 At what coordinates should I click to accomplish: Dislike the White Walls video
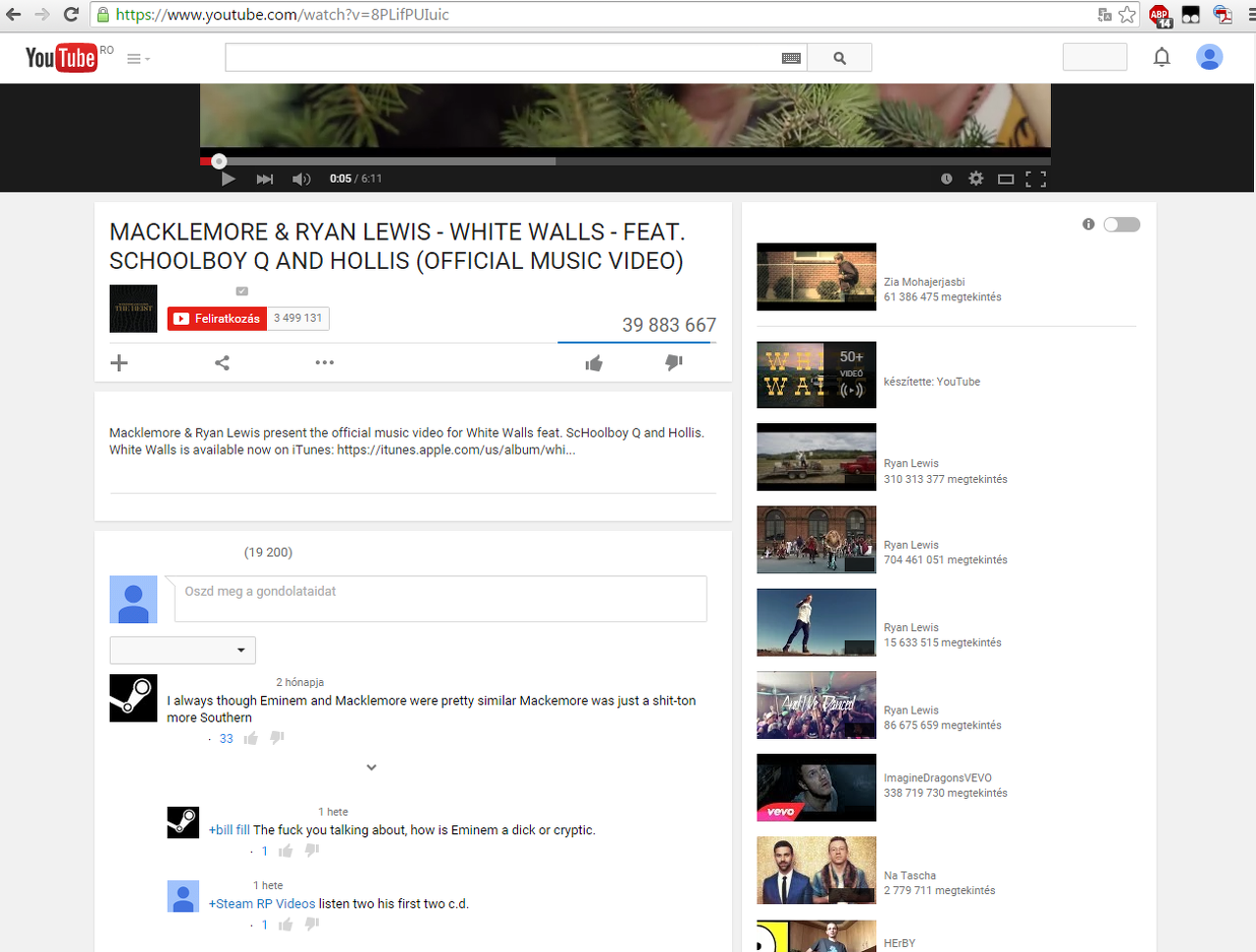[x=673, y=363]
